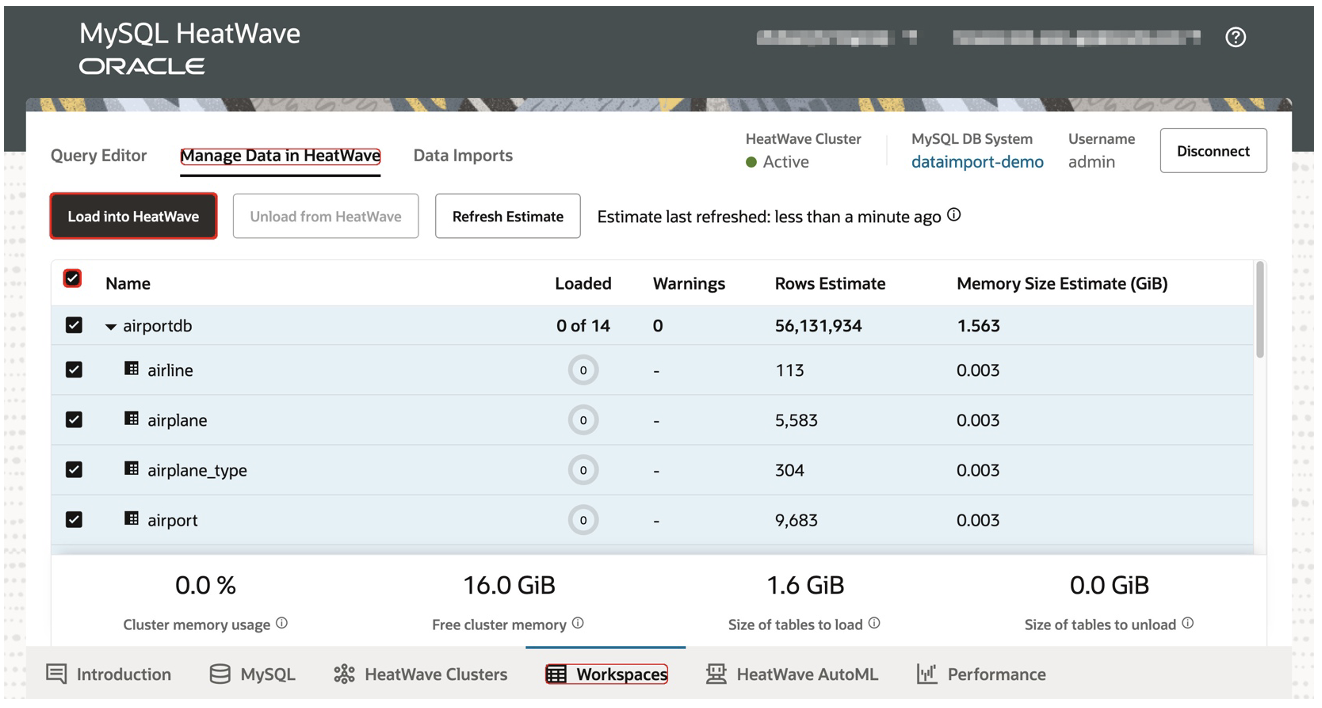Switch to the Query Editor tab

click(99, 155)
